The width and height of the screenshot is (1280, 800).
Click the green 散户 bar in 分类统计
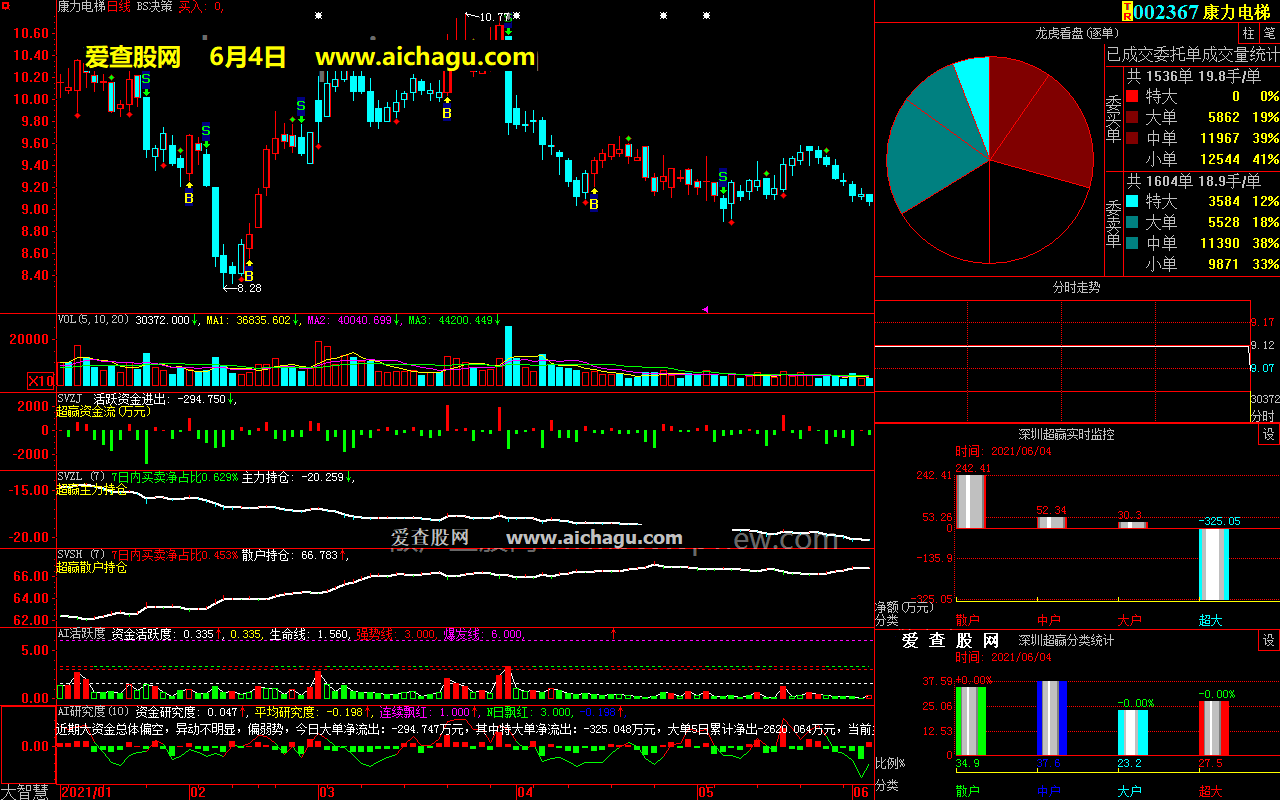[x=970, y=720]
